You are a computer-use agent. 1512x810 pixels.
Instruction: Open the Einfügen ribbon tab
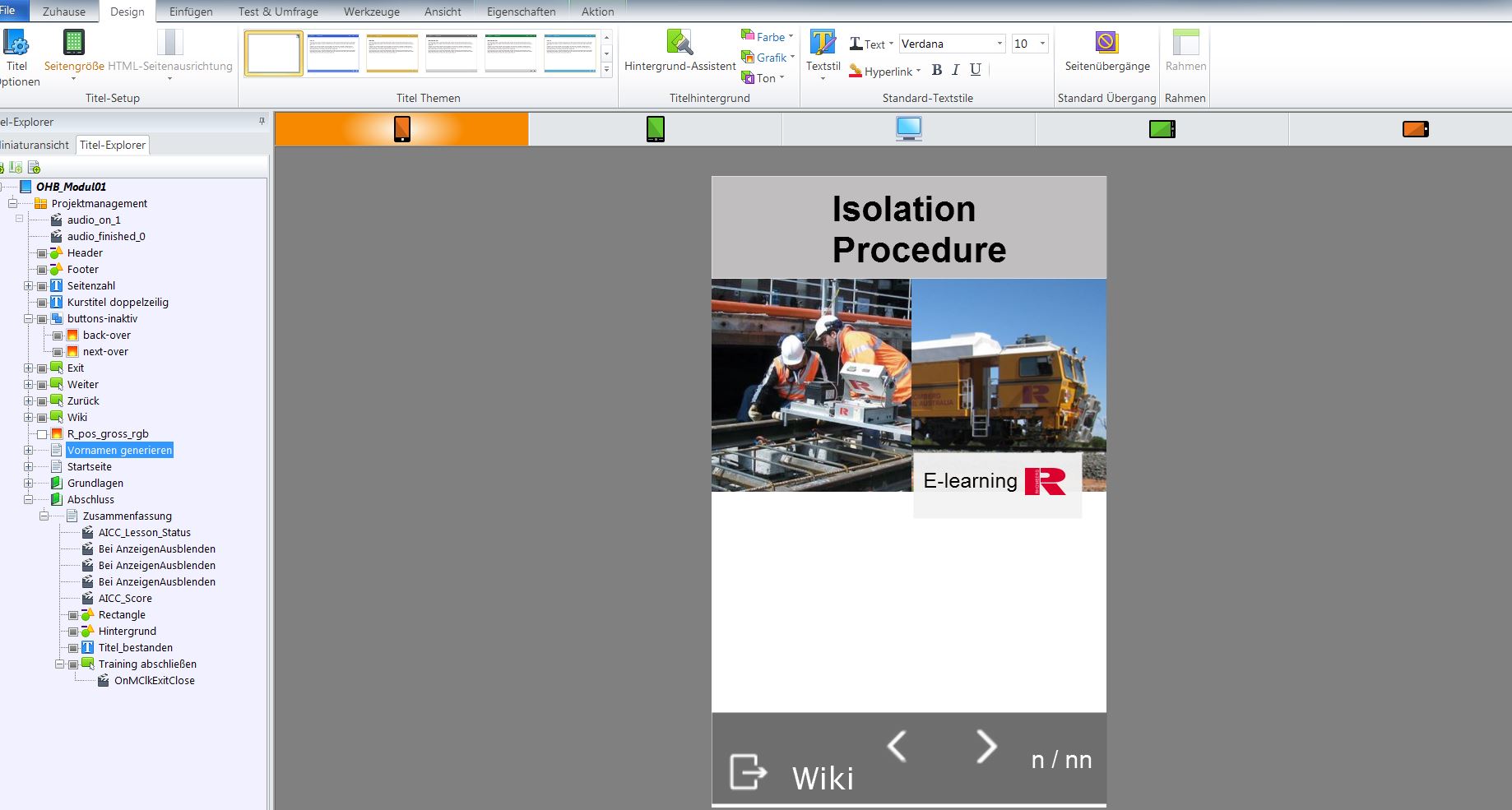tap(191, 12)
